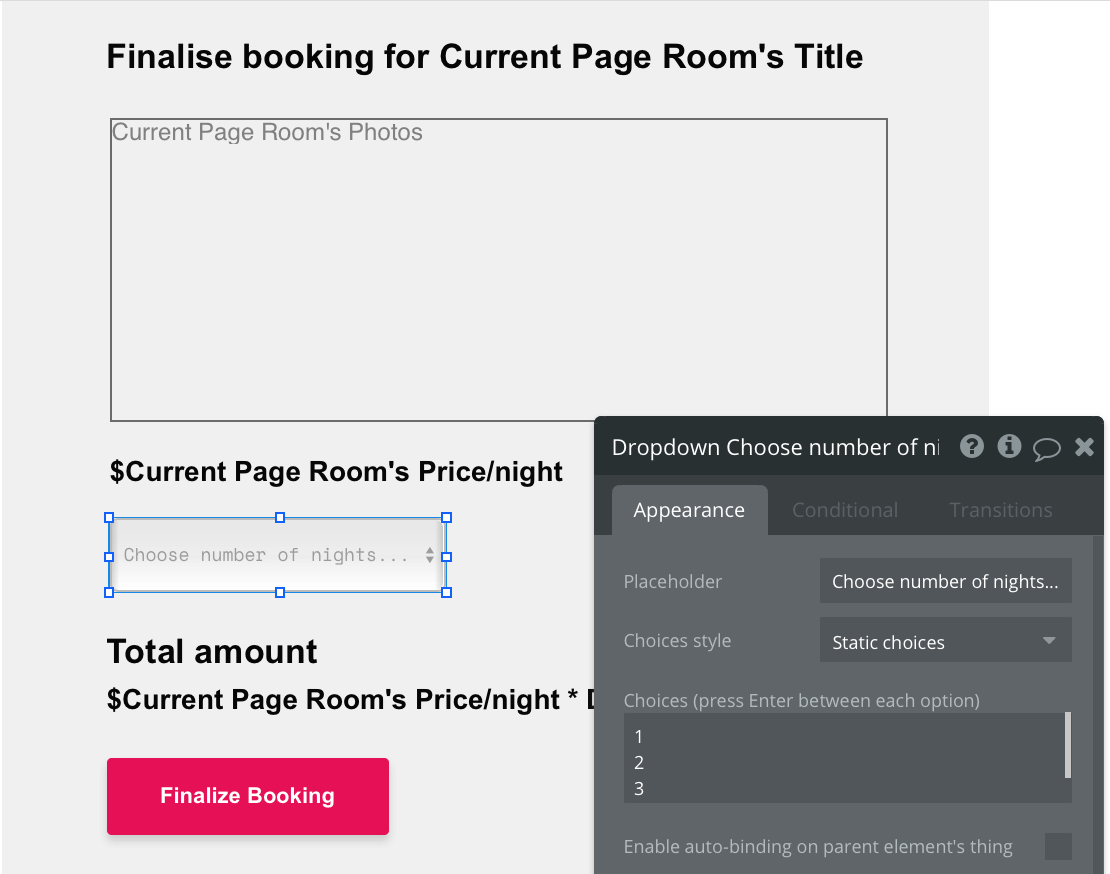The height and width of the screenshot is (874, 1110).
Task: Click the Placeholder text input field
Action: (945, 581)
